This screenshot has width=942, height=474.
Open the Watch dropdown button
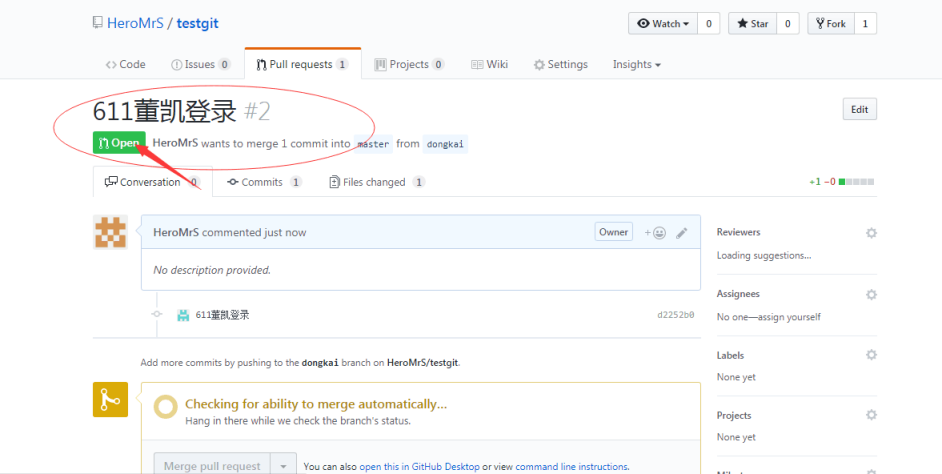(663, 23)
